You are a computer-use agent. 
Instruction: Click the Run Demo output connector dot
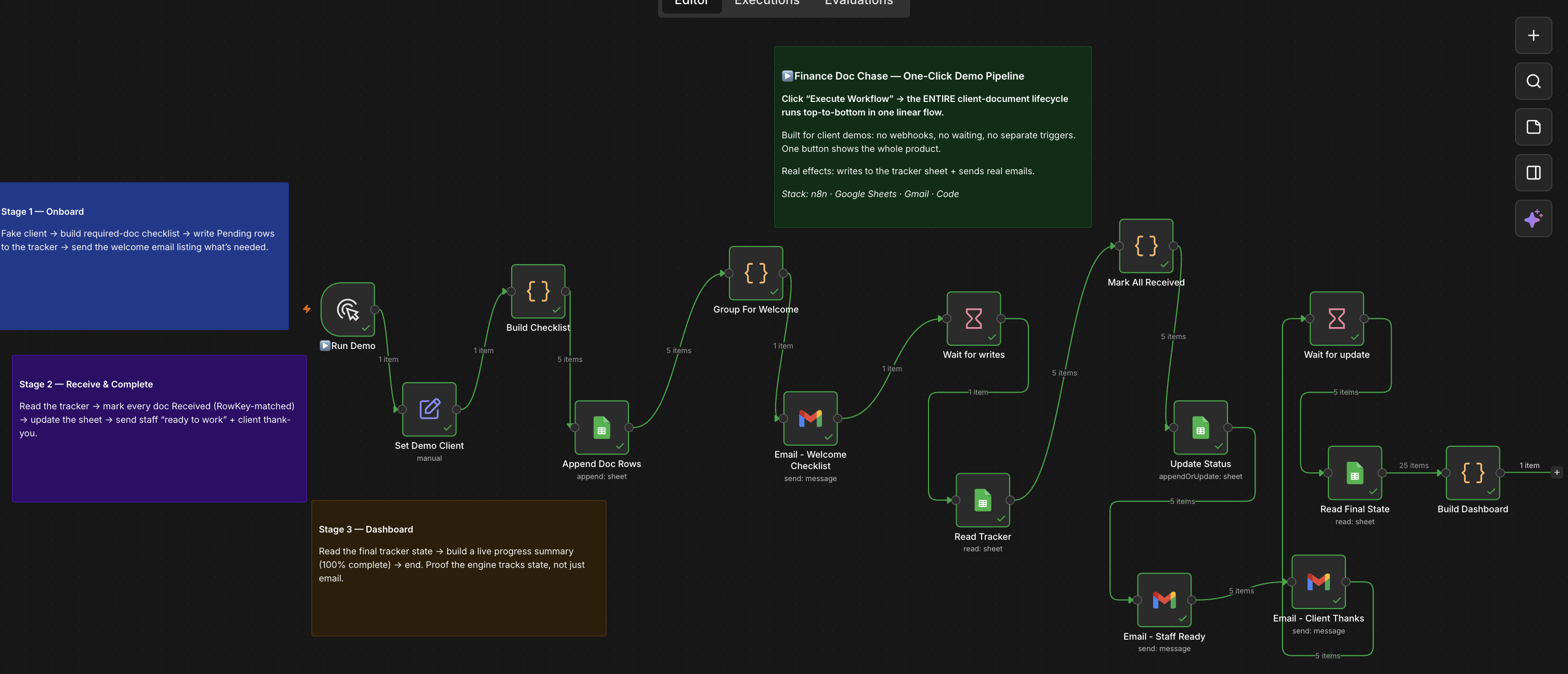click(375, 309)
